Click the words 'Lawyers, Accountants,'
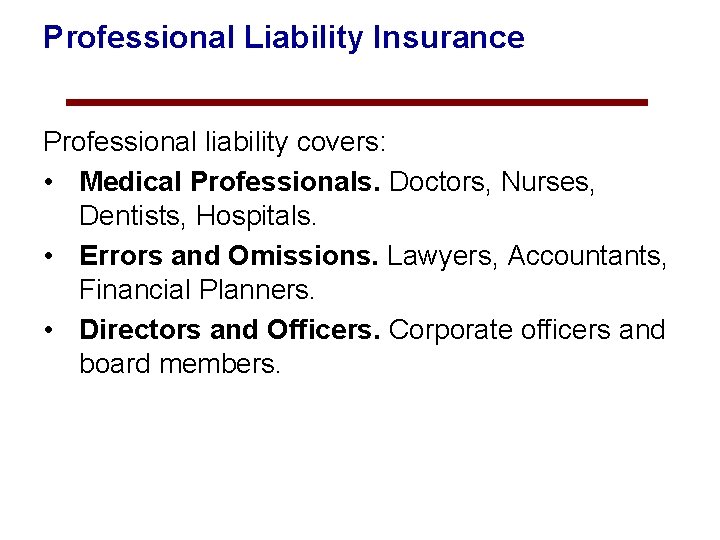 (526, 256)
